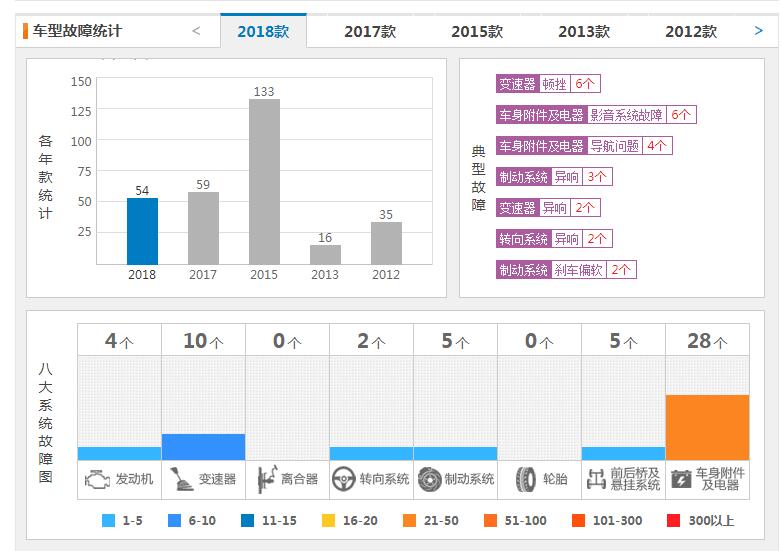
Task: Click the brake disc 制动系统 icon
Action: click(429, 479)
